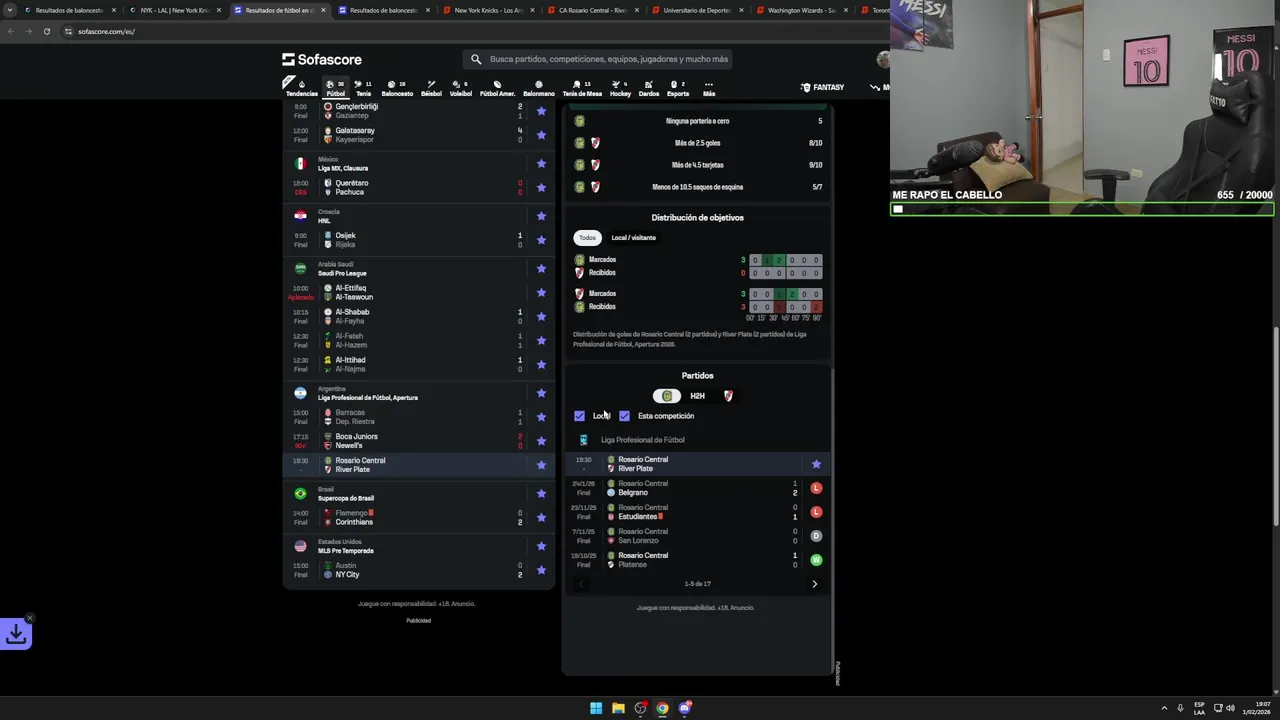Open the Dardos sport category

click(x=648, y=88)
